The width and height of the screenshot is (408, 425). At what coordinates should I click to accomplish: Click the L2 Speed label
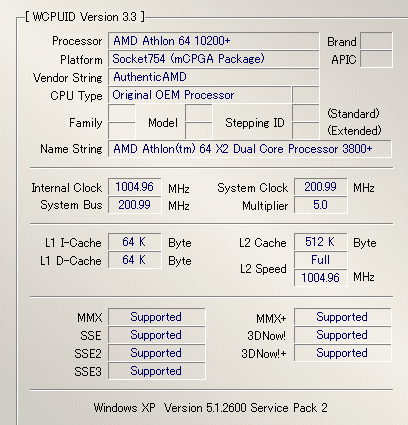point(263,269)
